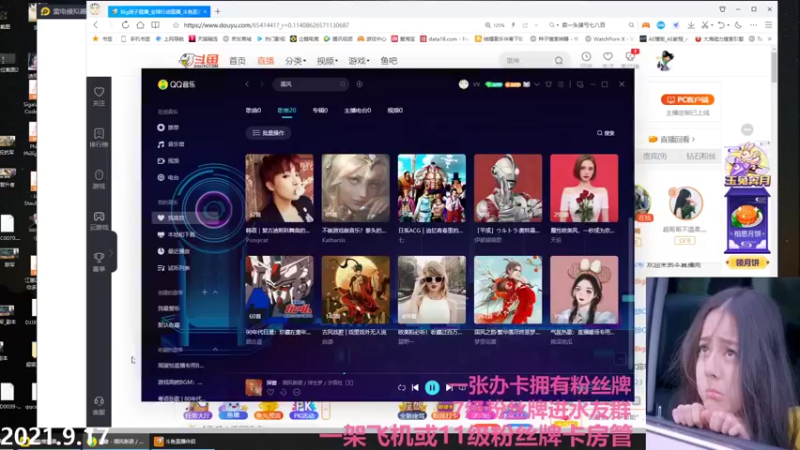800x450 pixels.
Task: Open 电台 radio in QQ Music sidebar
Action: 168,178
